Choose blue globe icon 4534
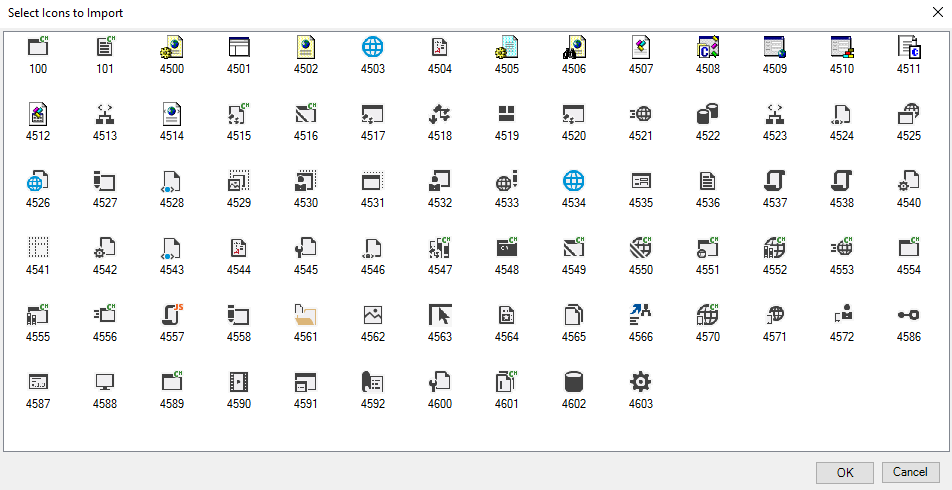 coord(574,180)
